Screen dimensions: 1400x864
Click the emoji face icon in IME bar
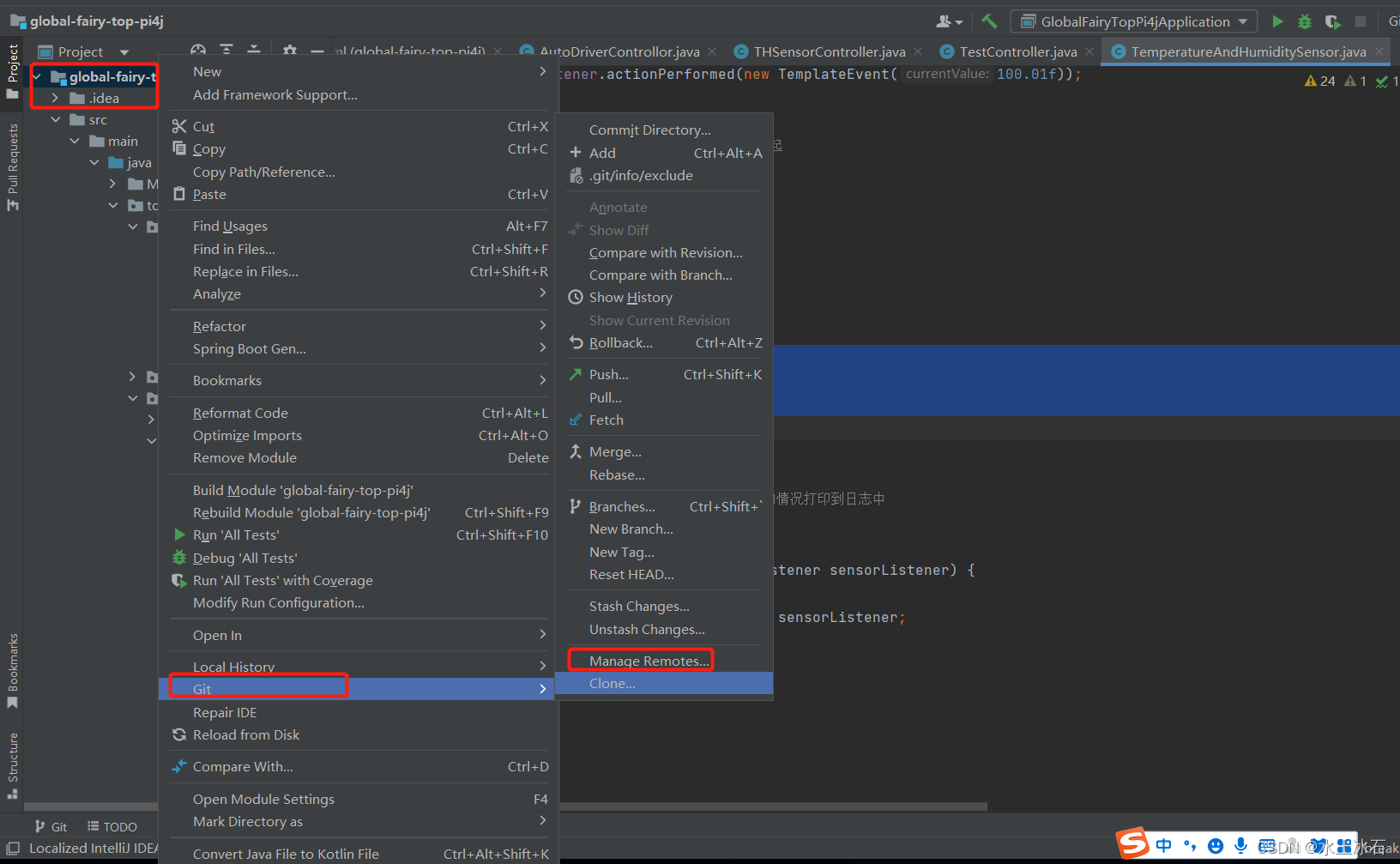[1215, 846]
